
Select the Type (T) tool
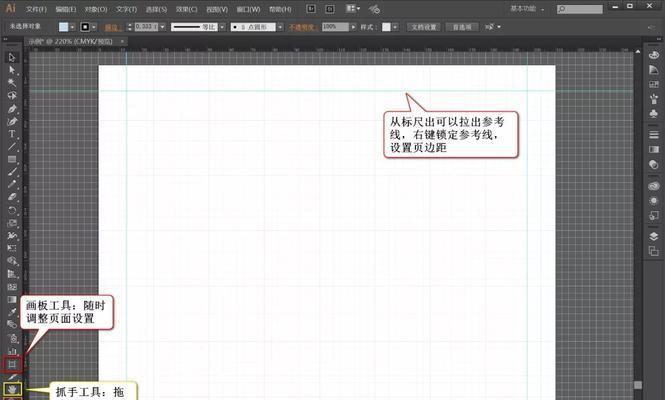[12, 134]
